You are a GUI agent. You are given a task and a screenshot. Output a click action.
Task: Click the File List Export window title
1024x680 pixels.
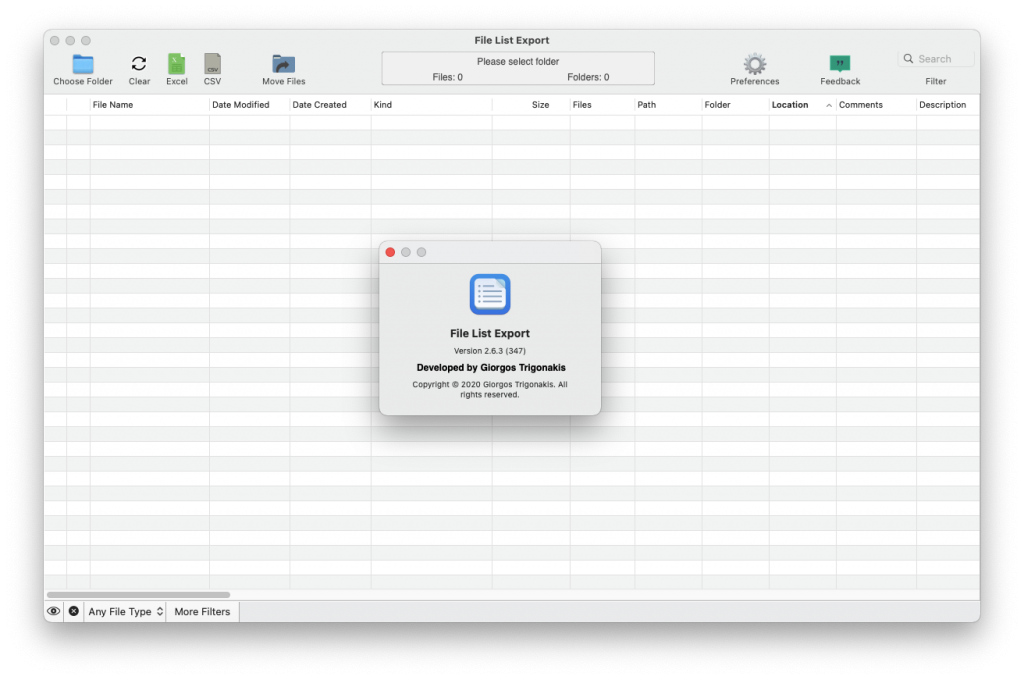point(511,40)
